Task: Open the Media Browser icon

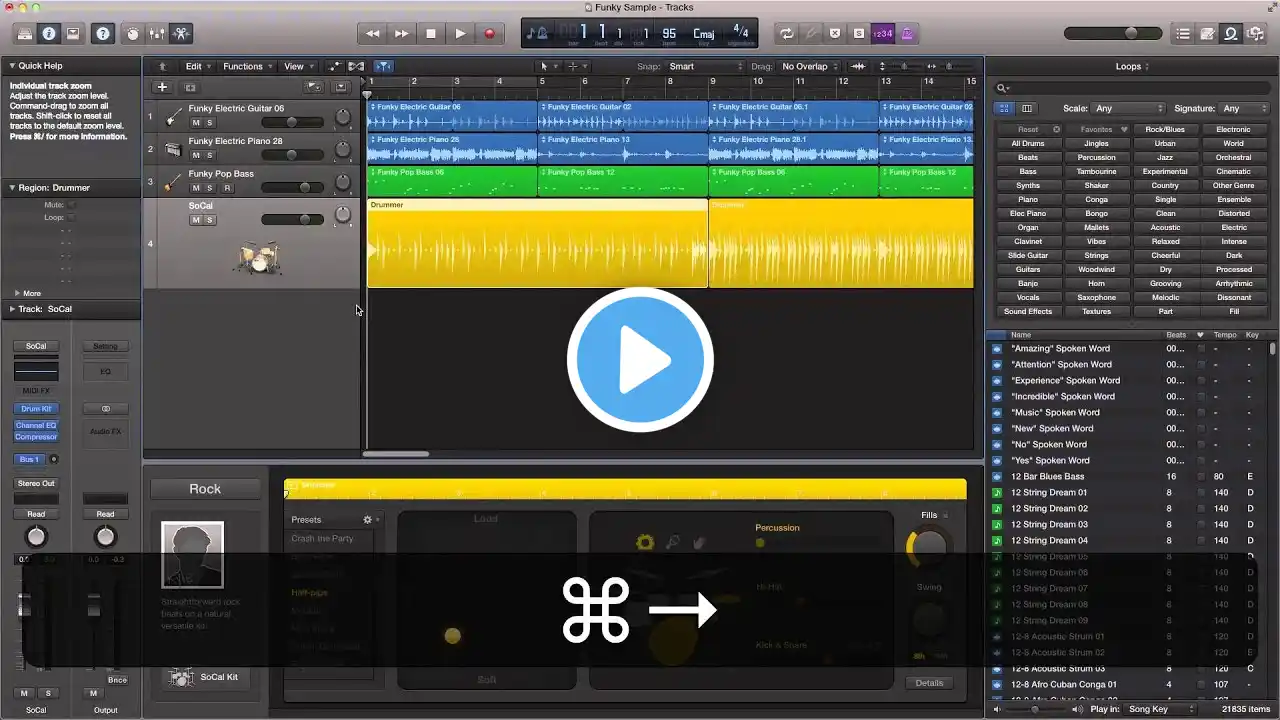Action: (x=1255, y=33)
